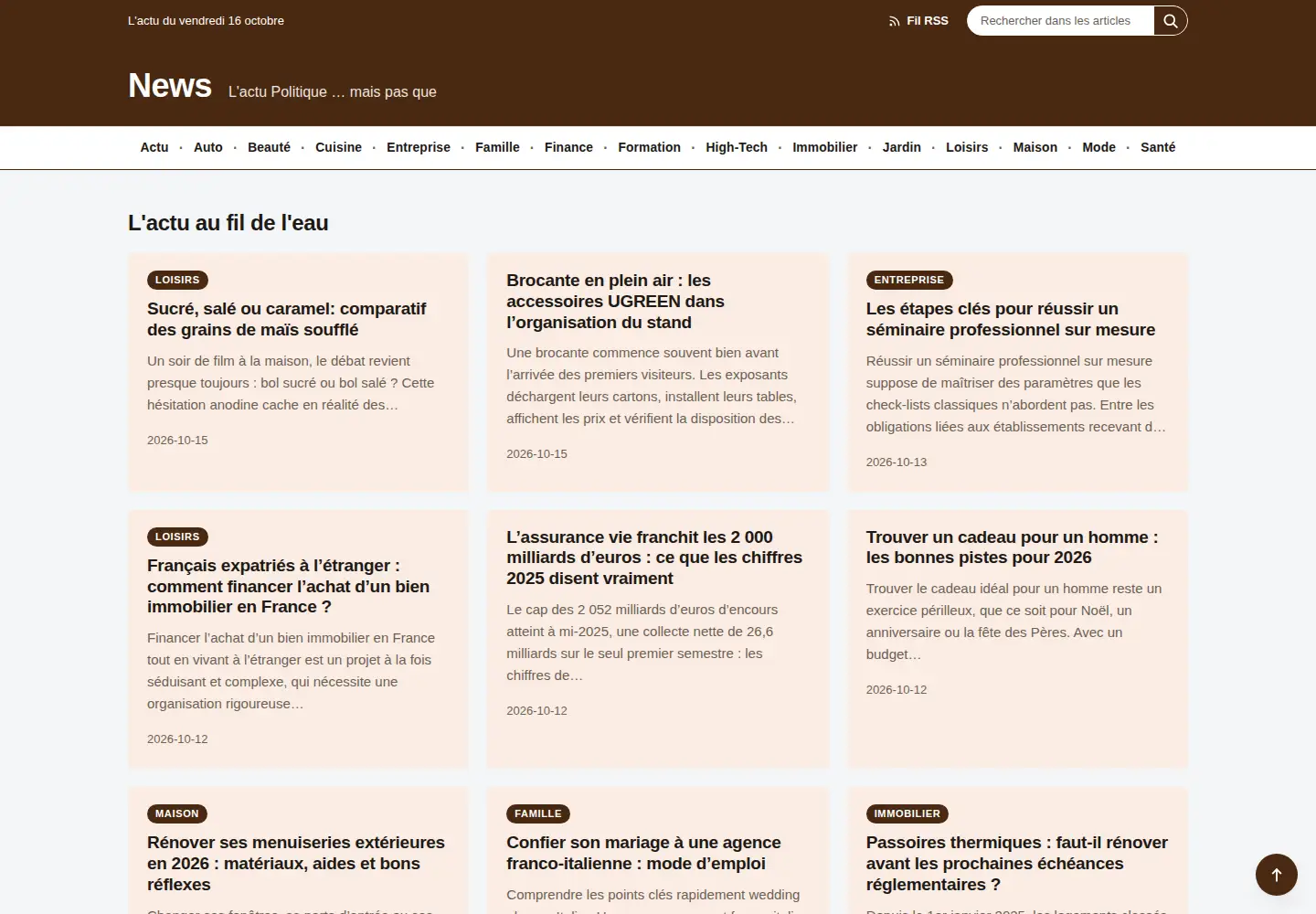The width and height of the screenshot is (1316, 914).
Task: Click the excerpt starting 'Une brocante commence souvent'
Action: point(652,386)
